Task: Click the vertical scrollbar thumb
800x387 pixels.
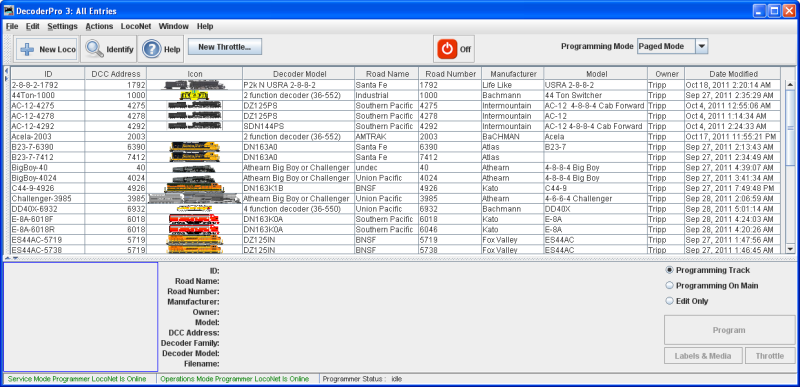Action: (x=790, y=128)
